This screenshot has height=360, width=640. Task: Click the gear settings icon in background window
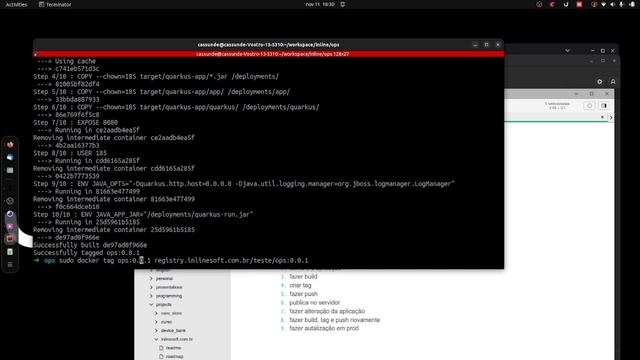click(600, 82)
